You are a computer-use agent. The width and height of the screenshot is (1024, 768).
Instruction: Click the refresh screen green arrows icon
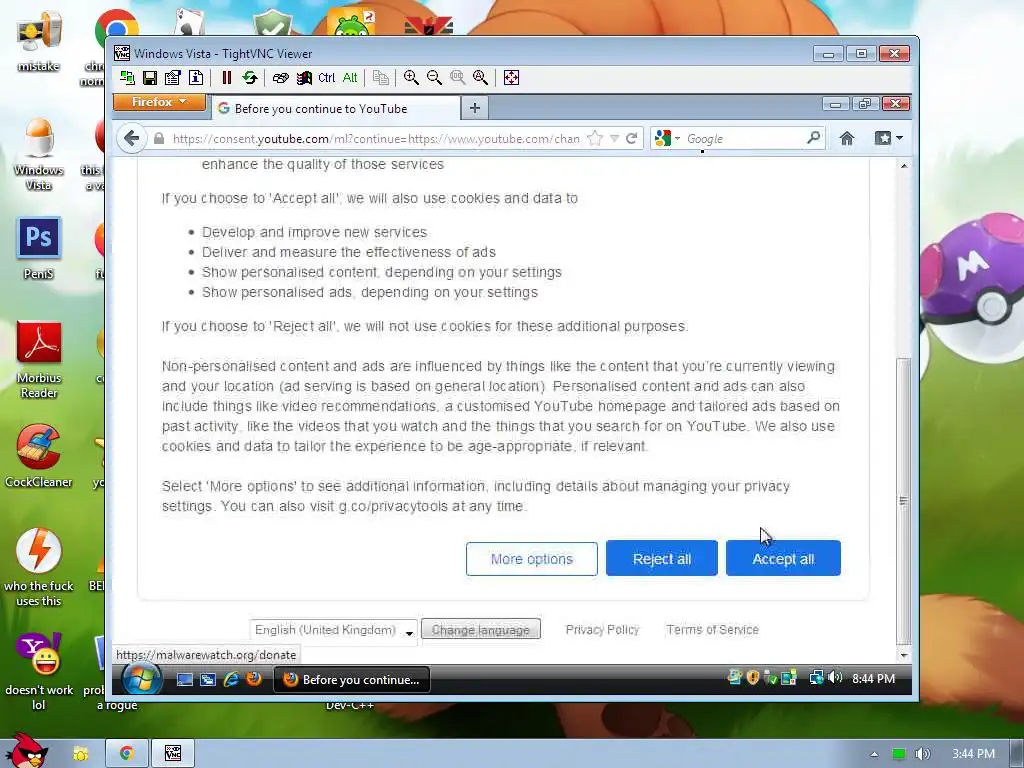249,78
